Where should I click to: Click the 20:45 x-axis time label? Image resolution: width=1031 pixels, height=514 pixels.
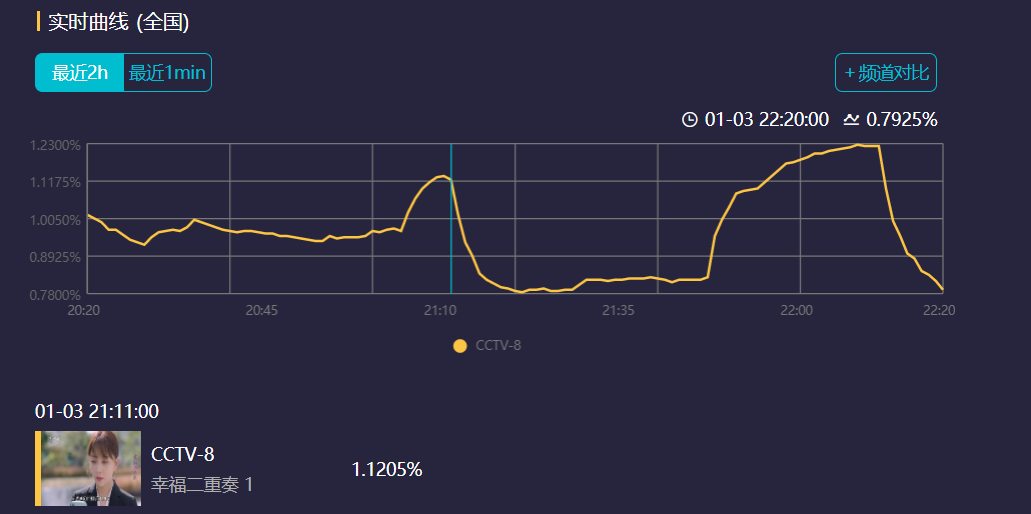[x=262, y=310]
